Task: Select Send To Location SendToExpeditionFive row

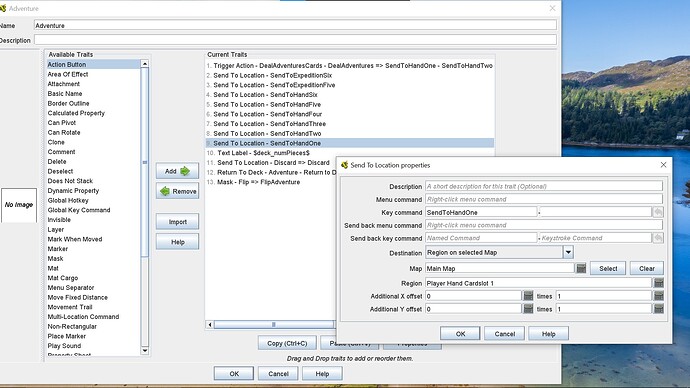Action: tap(350, 85)
